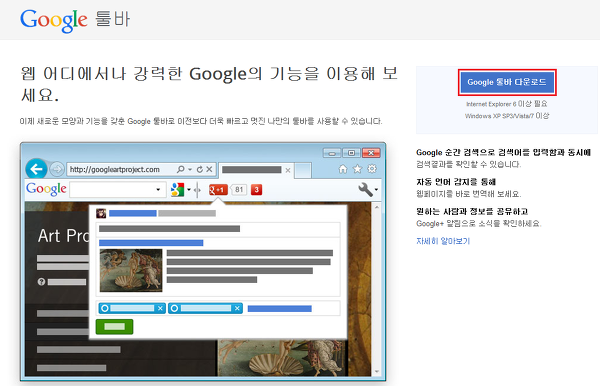Minimize the illustrated browser window
Screen dimensions: 600x386
click(332, 153)
